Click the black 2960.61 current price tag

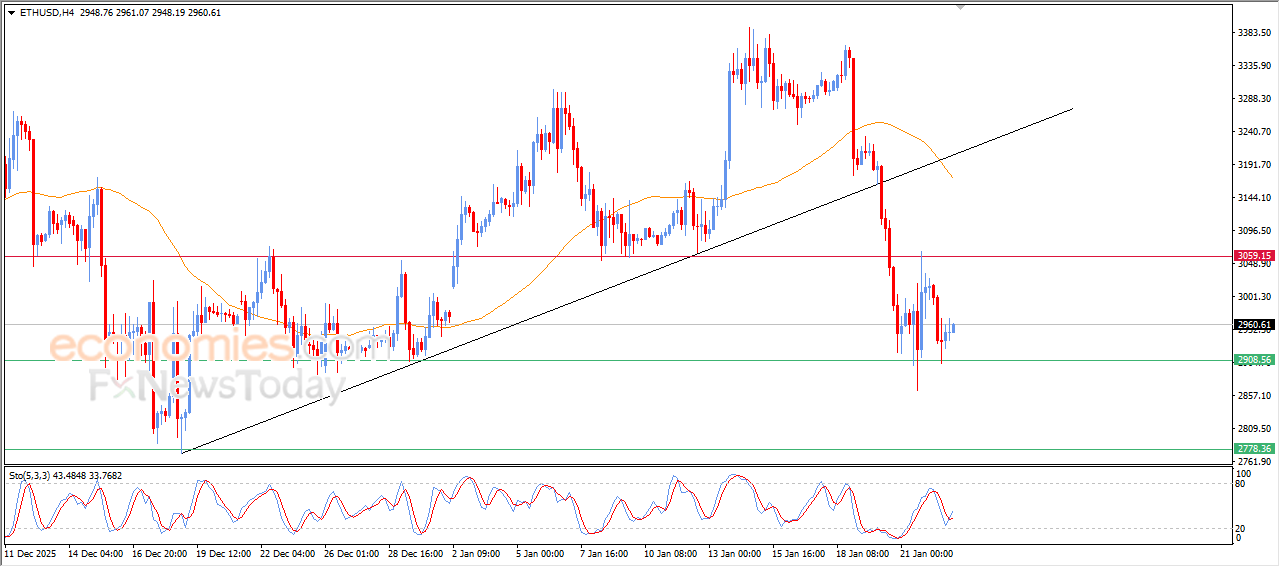pos(1253,325)
